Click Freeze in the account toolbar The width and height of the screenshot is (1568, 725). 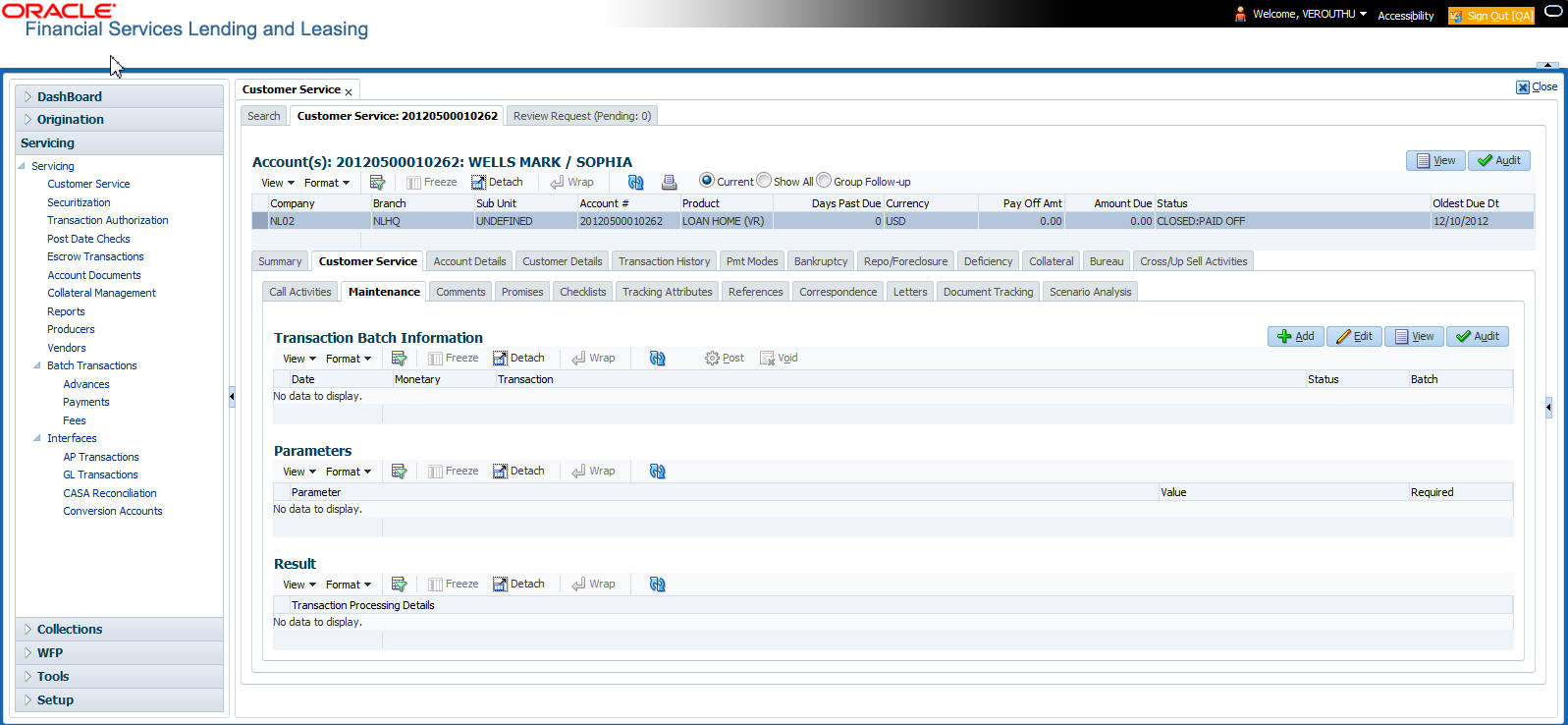432,183
